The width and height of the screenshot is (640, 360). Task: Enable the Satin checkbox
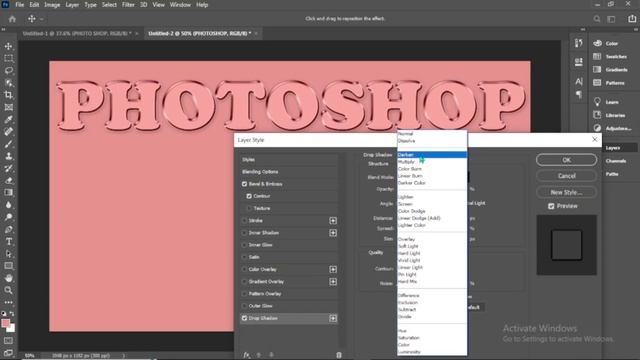coord(244,257)
